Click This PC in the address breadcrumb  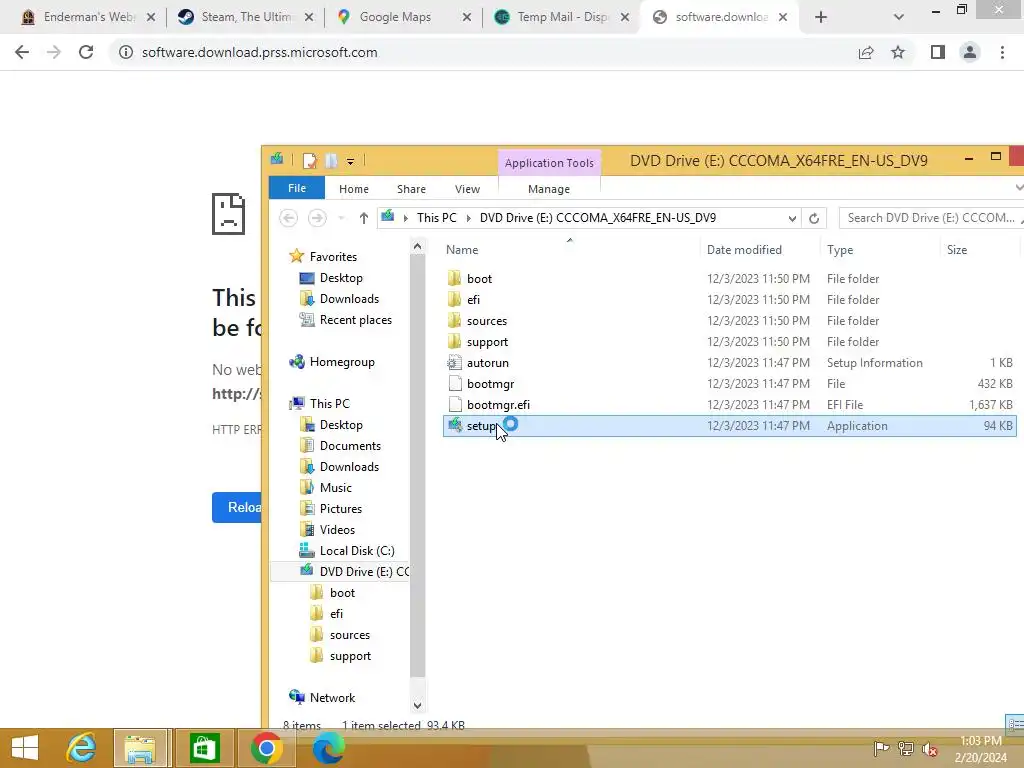click(x=436, y=217)
